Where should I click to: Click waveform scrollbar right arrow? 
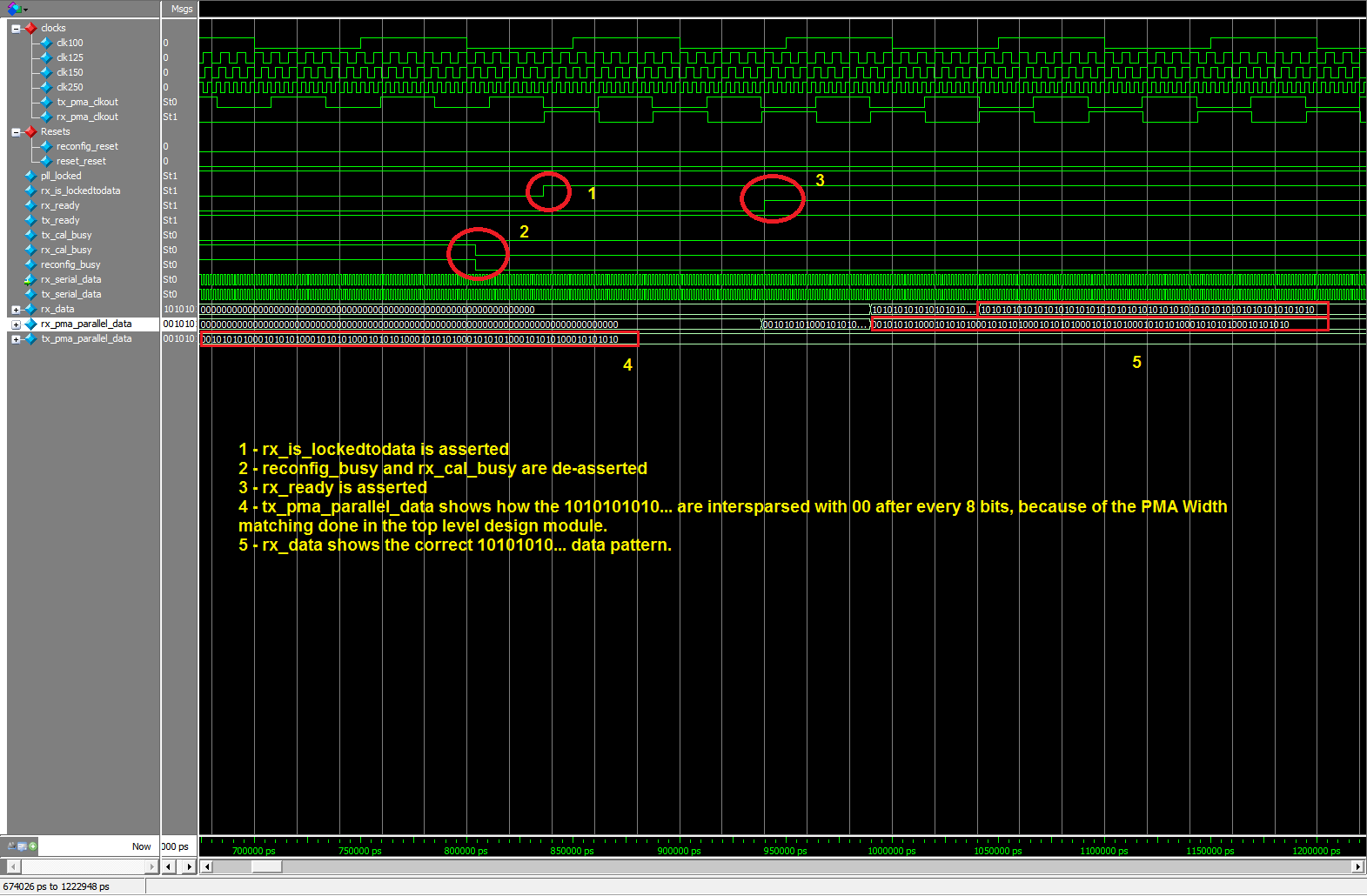(1357, 866)
